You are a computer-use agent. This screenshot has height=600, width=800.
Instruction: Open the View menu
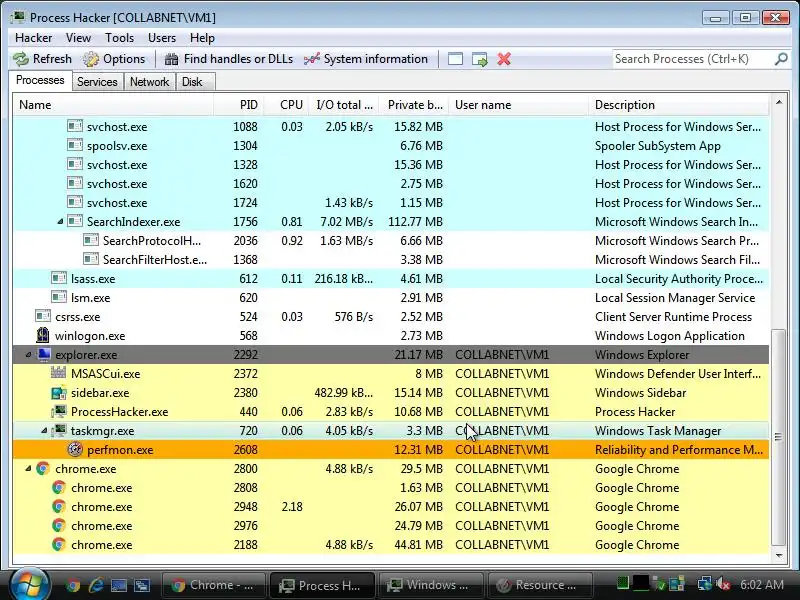[x=78, y=38]
